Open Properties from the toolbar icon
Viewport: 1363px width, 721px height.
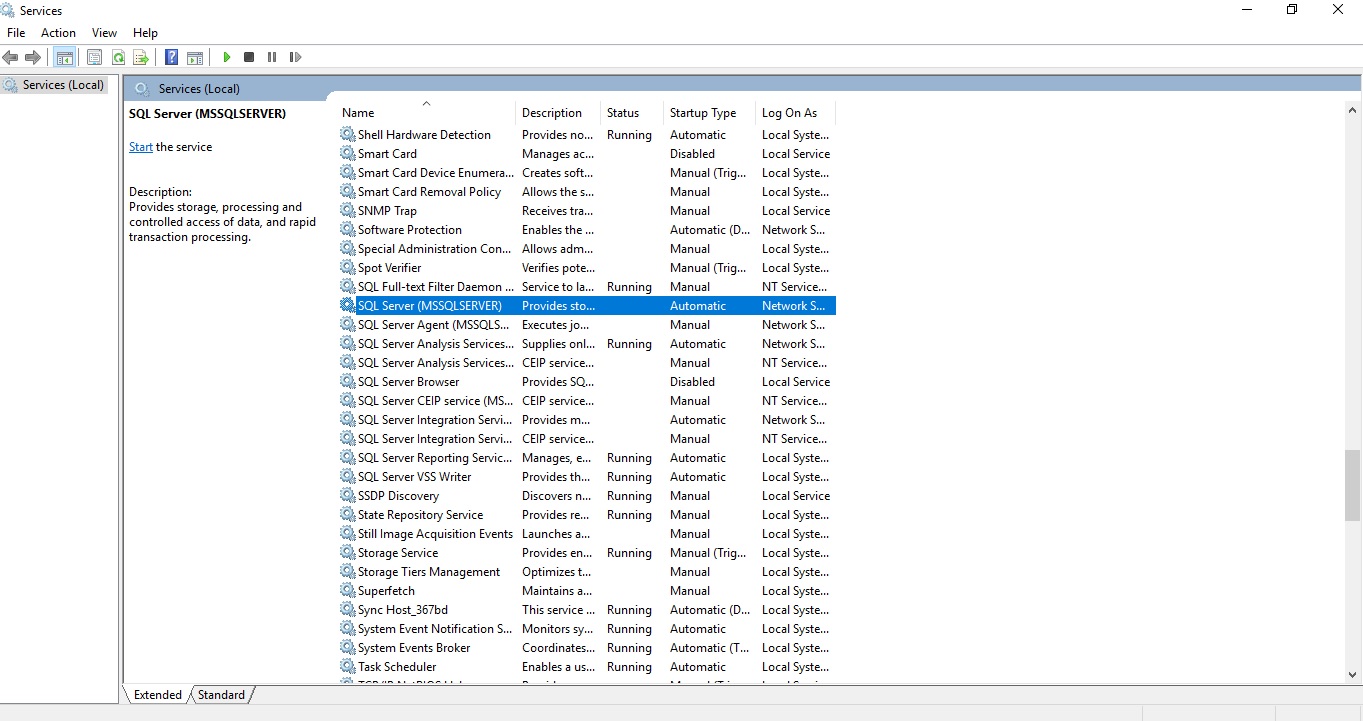(95, 57)
